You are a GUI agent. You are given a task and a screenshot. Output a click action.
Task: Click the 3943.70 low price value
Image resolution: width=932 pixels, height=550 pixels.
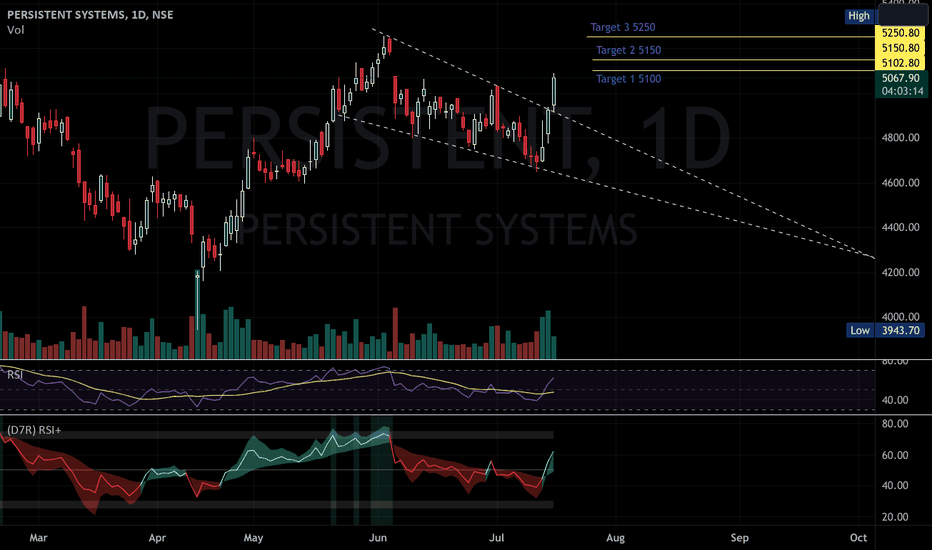click(x=900, y=331)
